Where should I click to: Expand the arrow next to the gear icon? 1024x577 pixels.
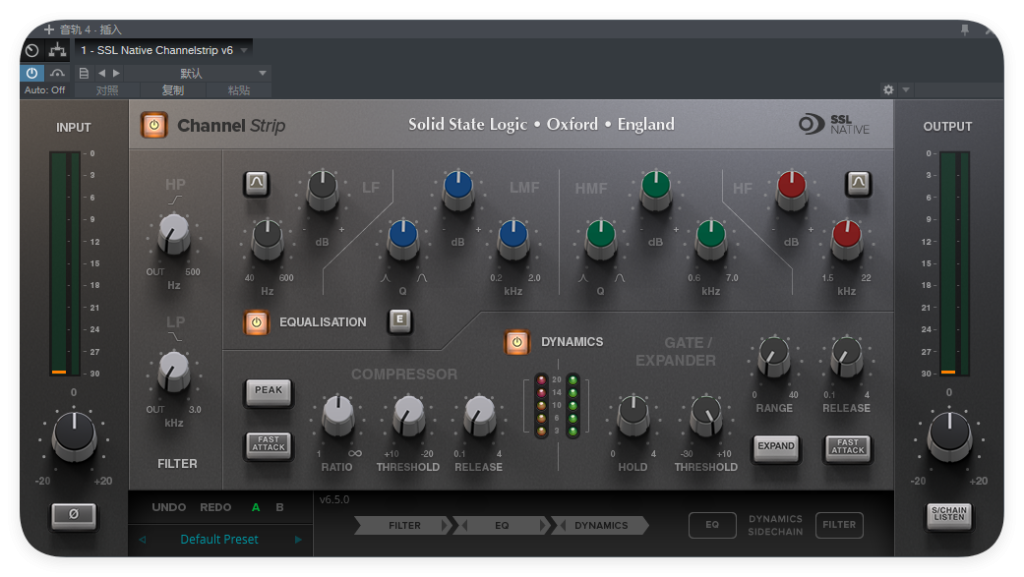point(906,90)
